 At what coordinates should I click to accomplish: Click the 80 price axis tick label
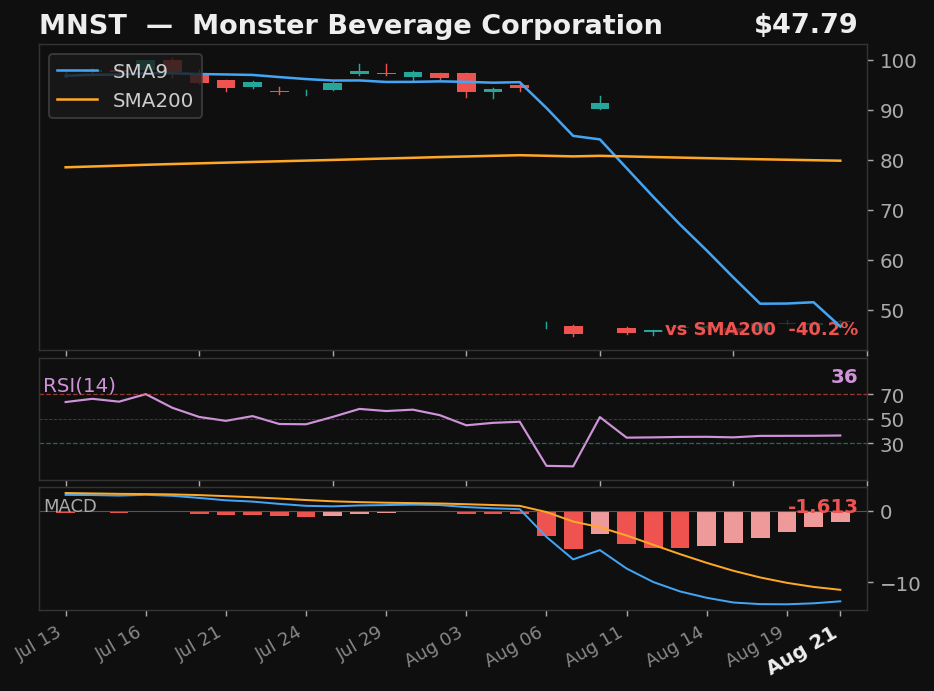click(x=891, y=161)
